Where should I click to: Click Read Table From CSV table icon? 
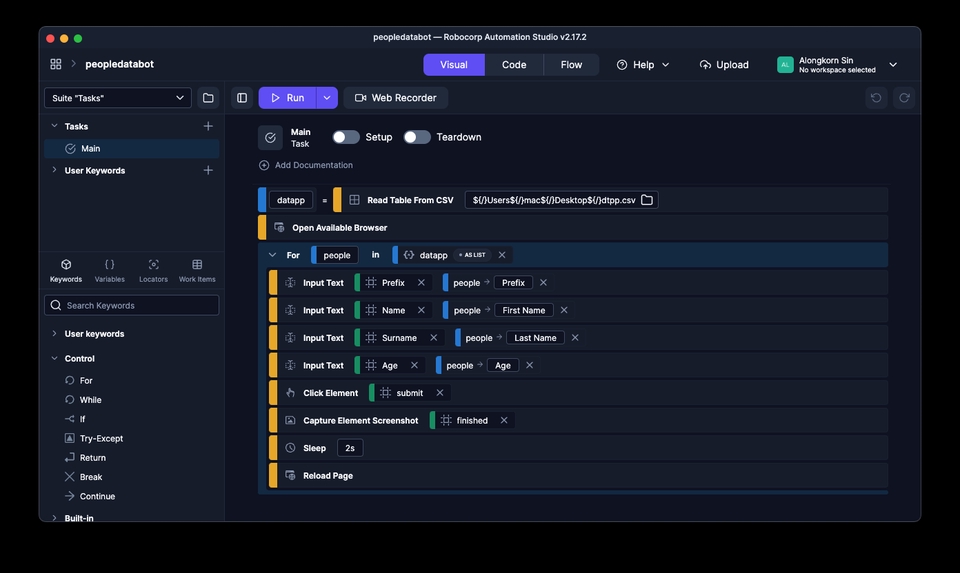354,200
